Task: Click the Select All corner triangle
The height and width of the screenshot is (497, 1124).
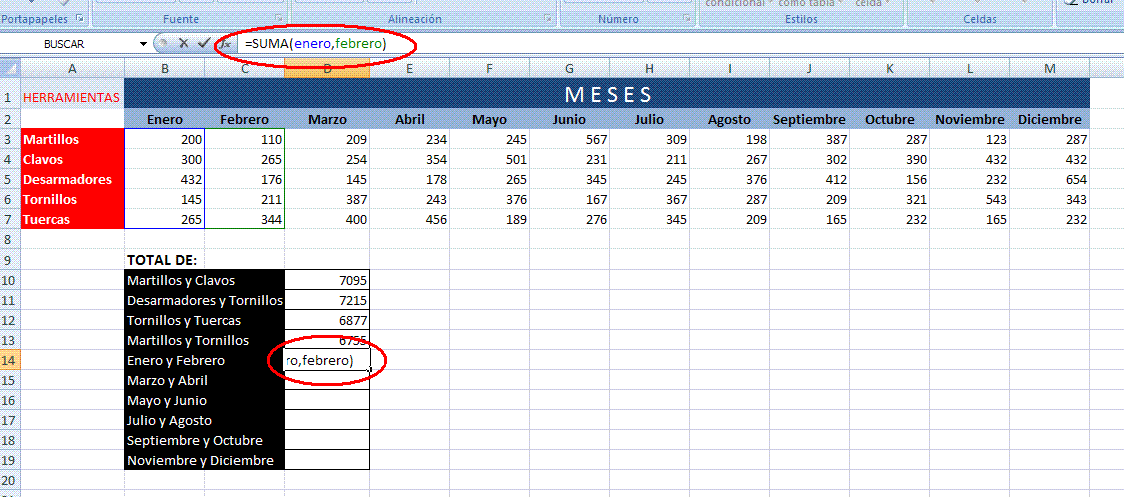Action: 10,68
